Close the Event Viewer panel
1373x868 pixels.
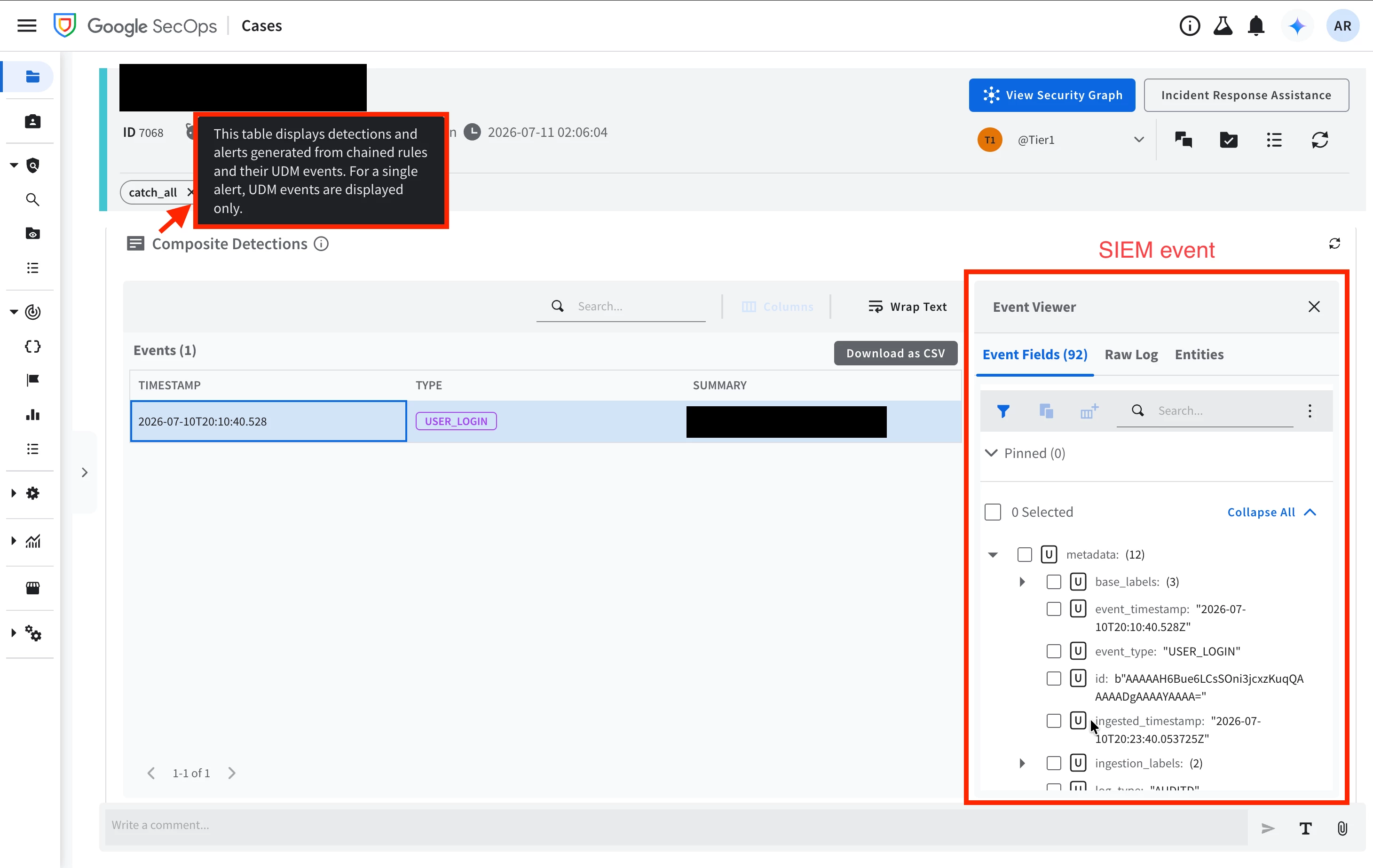(x=1314, y=307)
